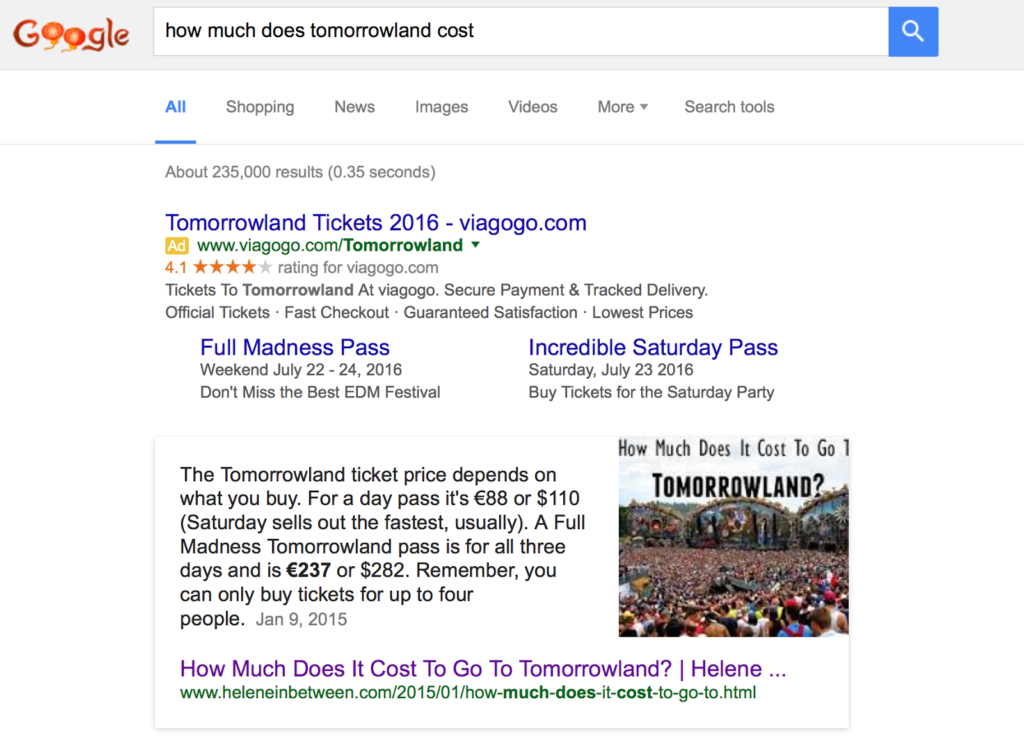Open the Incredible Saturday Pass link
Image resolution: width=1024 pixels, height=736 pixels.
[653, 347]
